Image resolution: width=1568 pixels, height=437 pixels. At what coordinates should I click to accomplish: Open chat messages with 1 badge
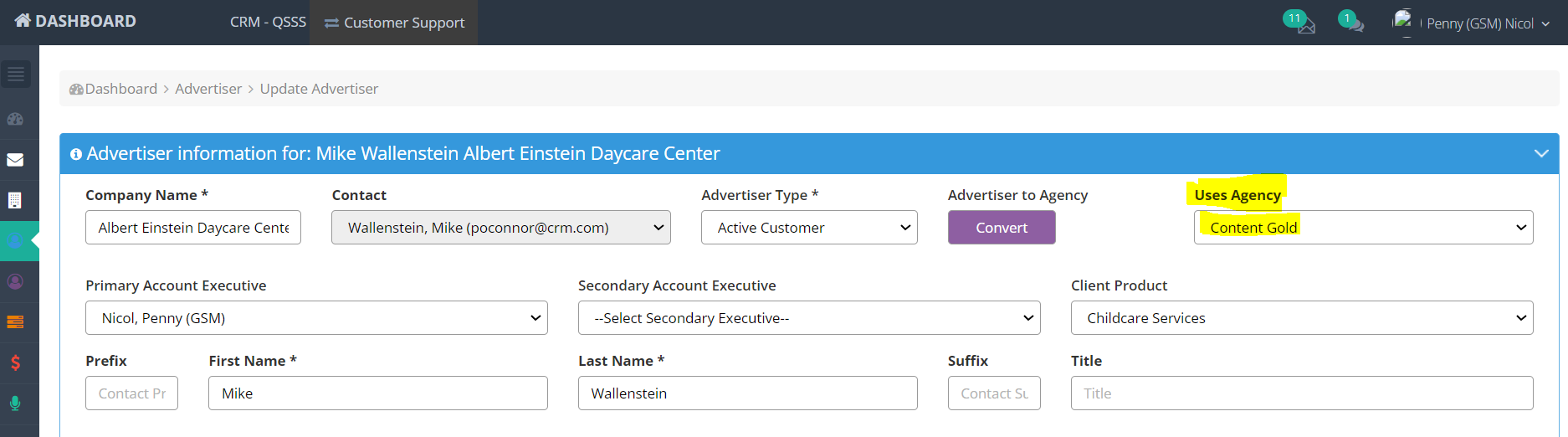coord(1351,23)
